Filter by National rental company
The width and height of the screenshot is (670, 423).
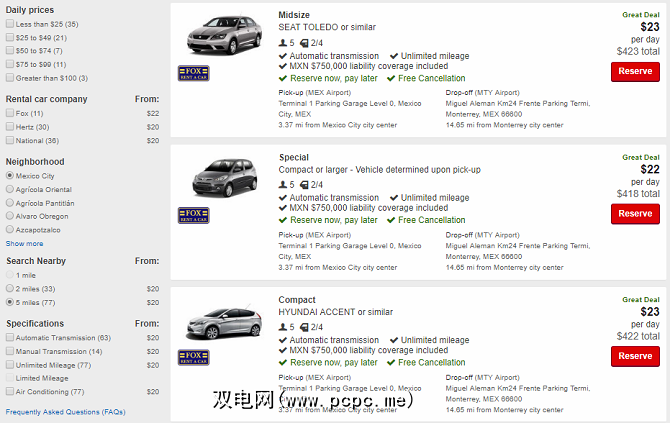tap(10, 140)
